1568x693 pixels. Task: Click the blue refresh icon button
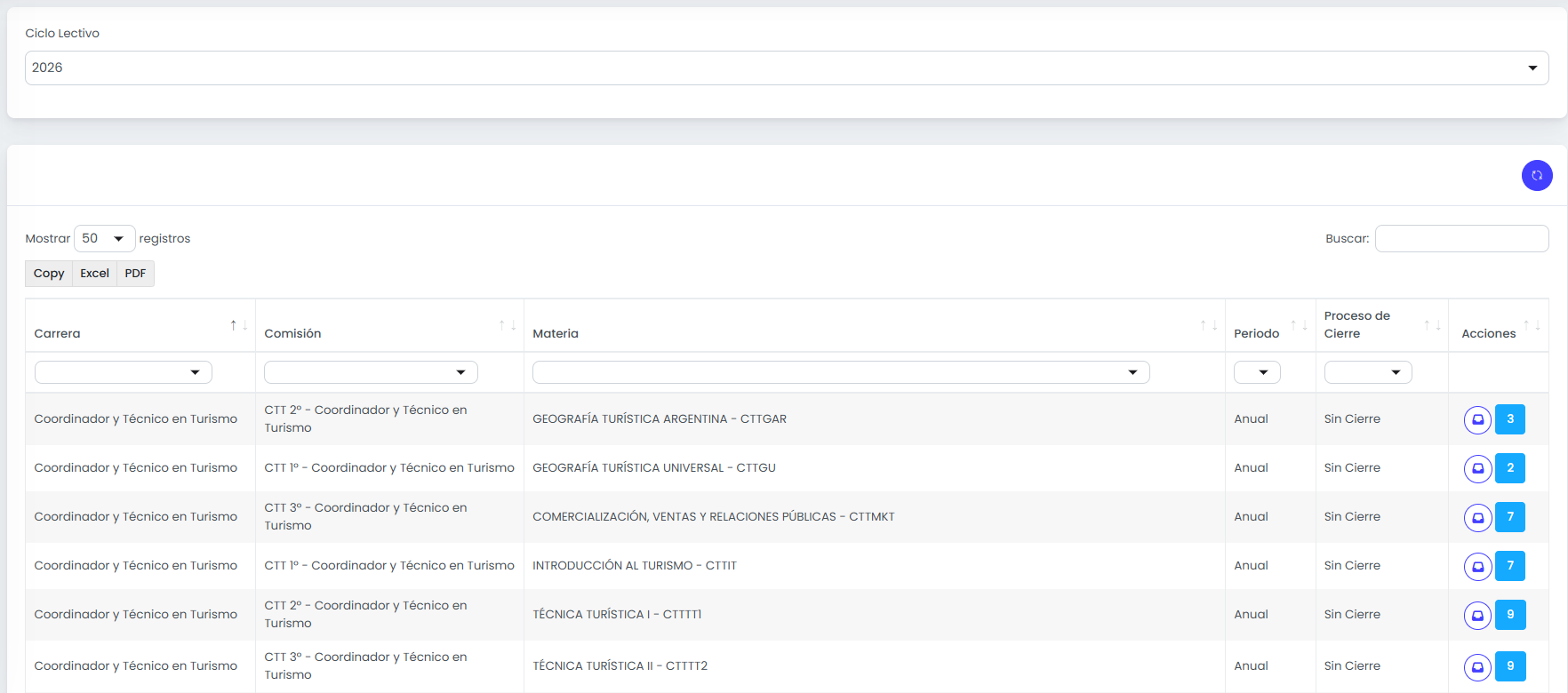coord(1537,176)
